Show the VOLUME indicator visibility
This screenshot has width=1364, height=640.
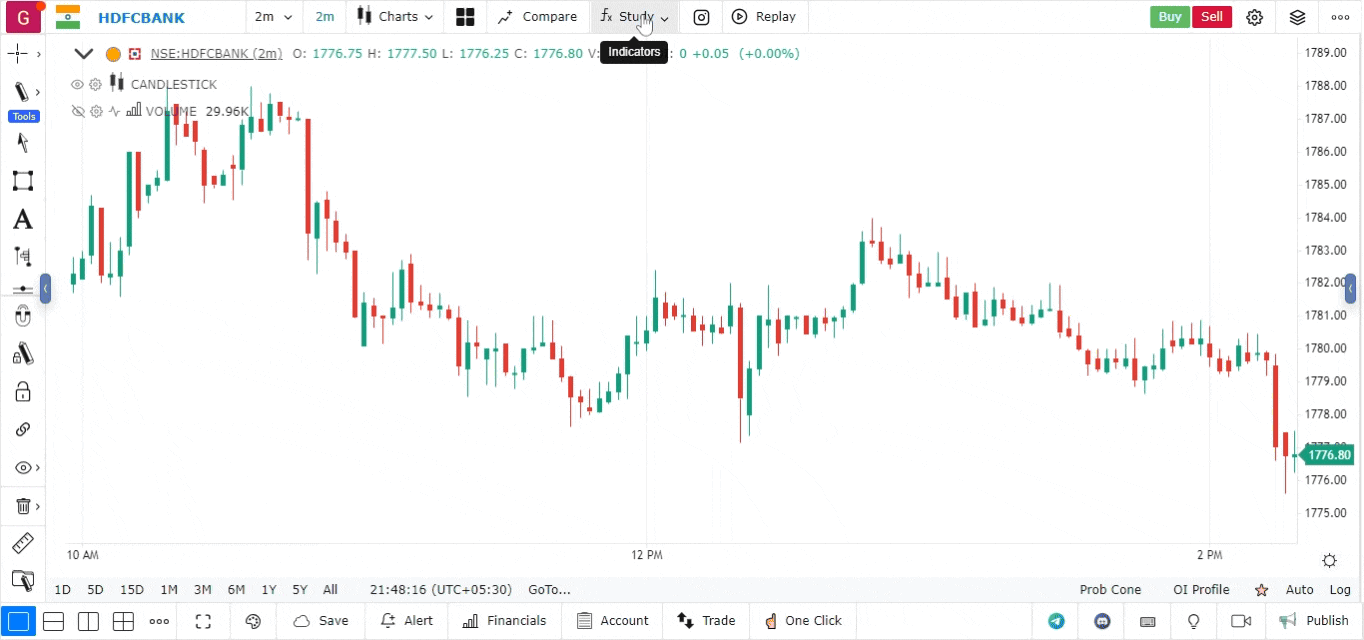click(77, 112)
